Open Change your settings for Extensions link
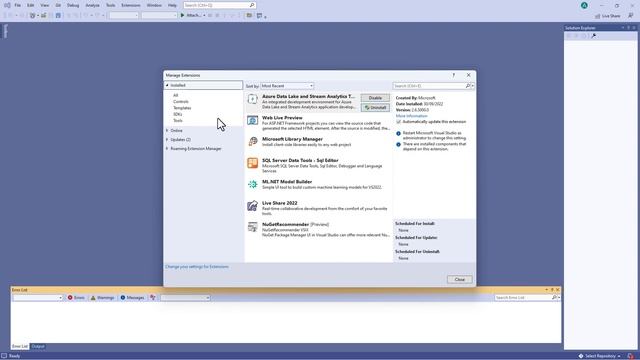This screenshot has width=640, height=360. 197,267
